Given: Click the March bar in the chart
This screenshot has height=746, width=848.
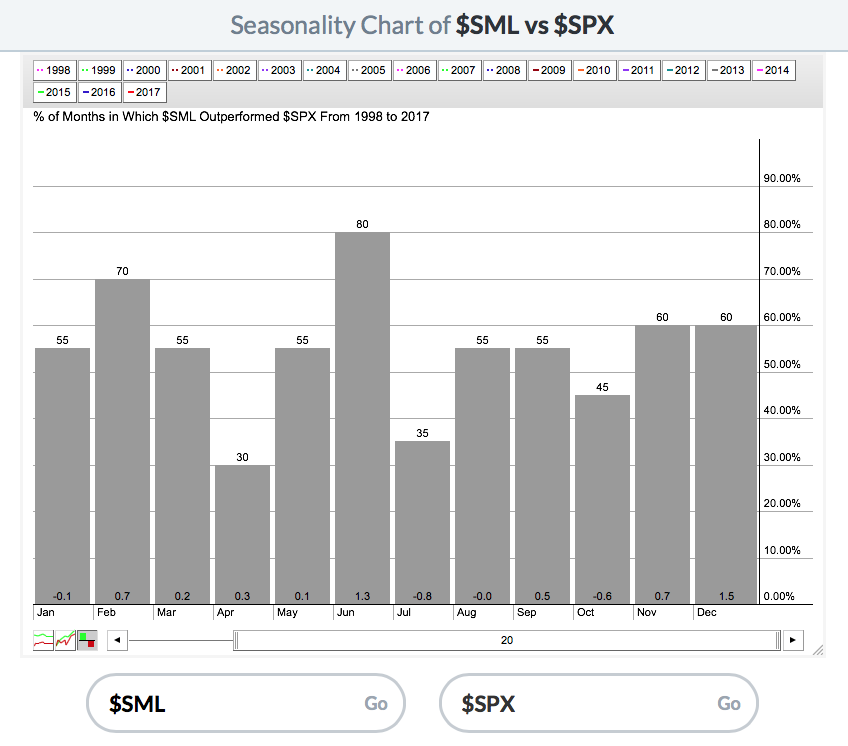Looking at the screenshot, I should click(x=182, y=476).
